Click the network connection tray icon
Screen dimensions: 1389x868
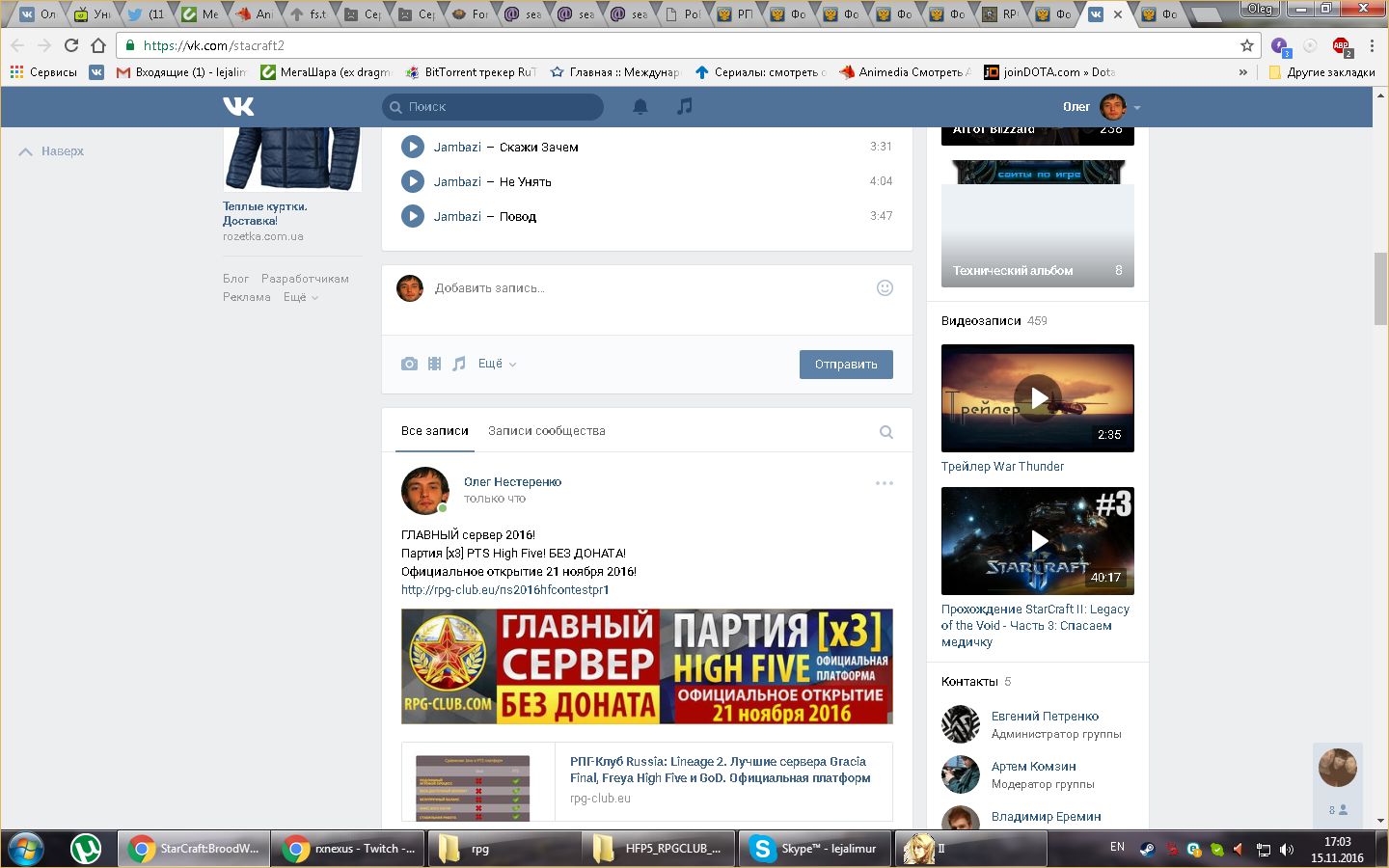point(1264,849)
